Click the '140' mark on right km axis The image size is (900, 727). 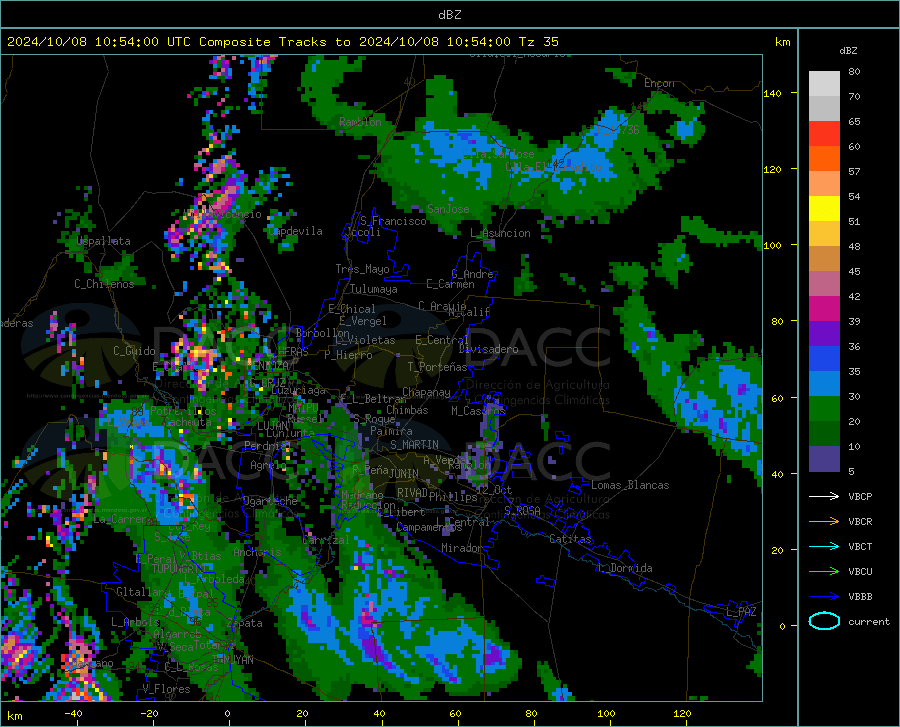773,93
